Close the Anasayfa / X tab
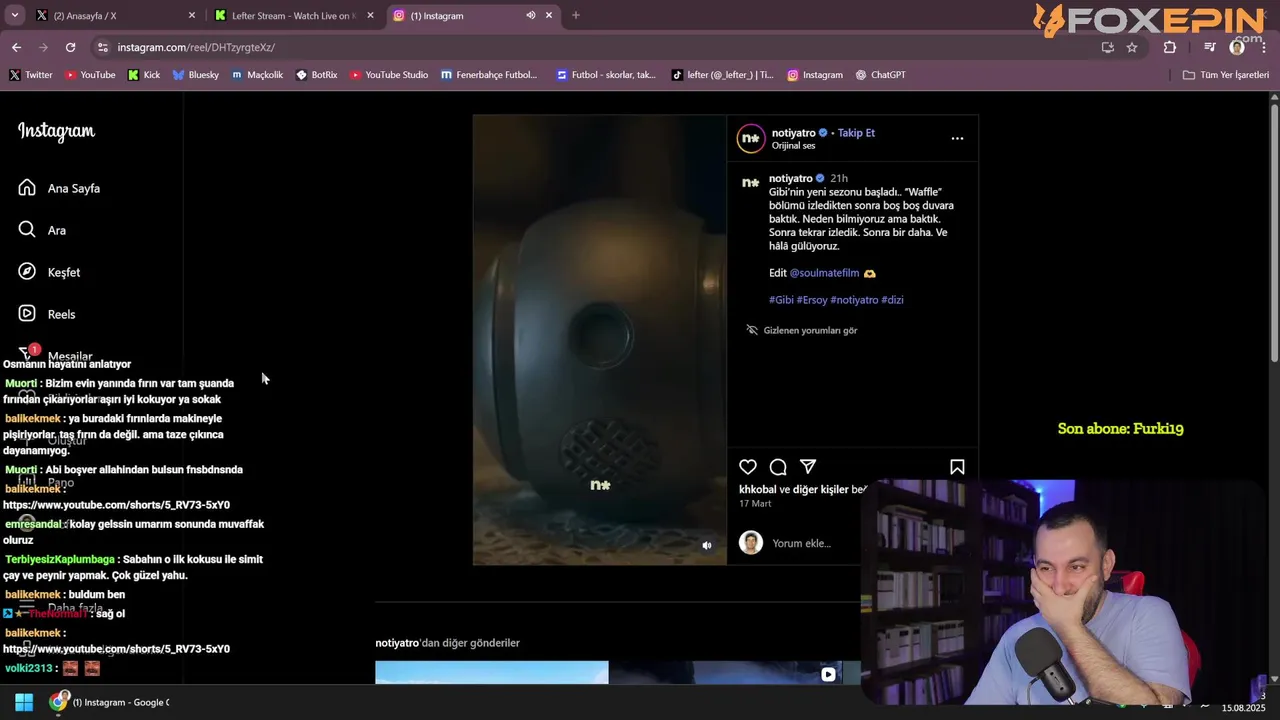Viewport: 1280px width, 720px height. tap(192, 15)
